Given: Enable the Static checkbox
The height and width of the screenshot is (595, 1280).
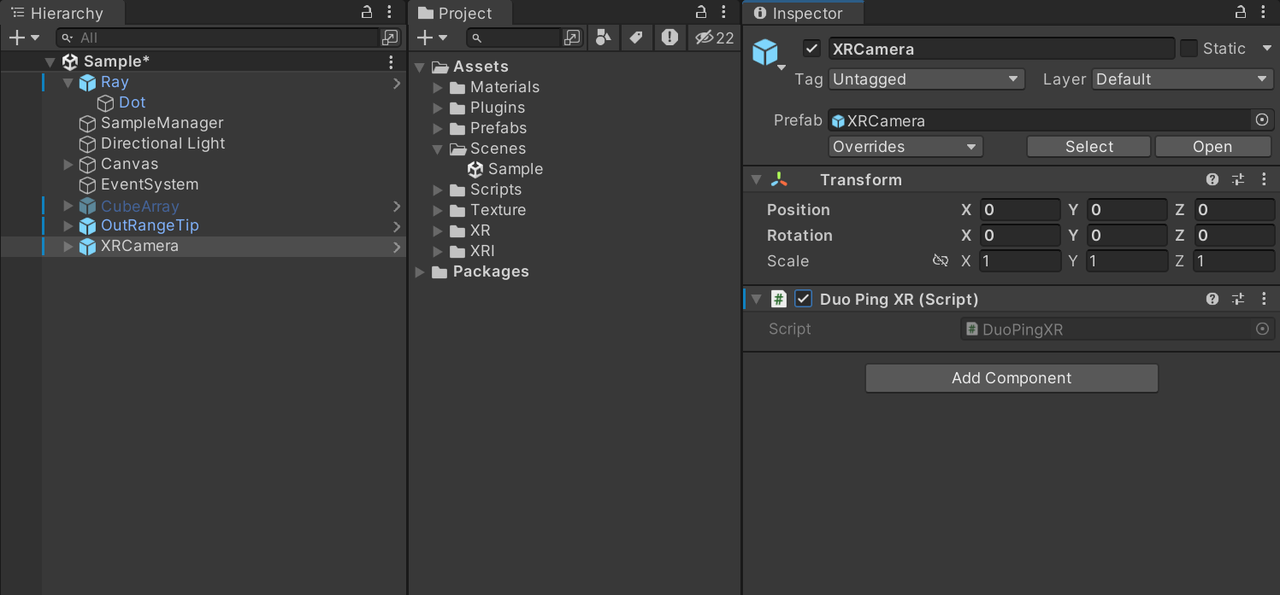Looking at the screenshot, I should 1189,49.
